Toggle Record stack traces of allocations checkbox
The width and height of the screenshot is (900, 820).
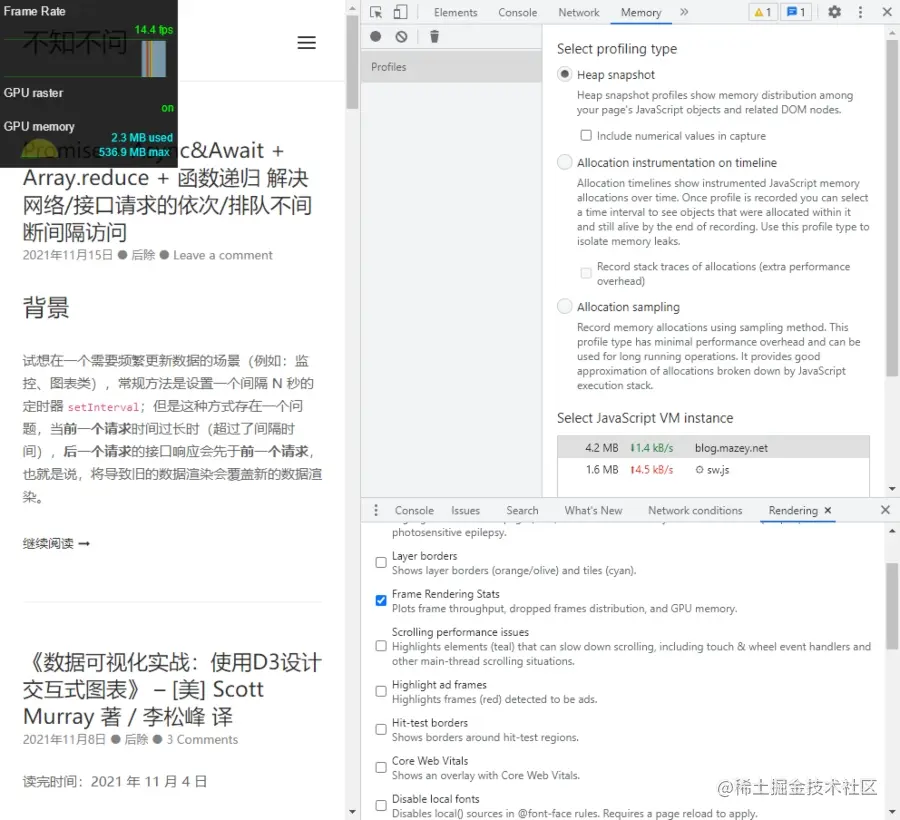pyautogui.click(x=585, y=273)
